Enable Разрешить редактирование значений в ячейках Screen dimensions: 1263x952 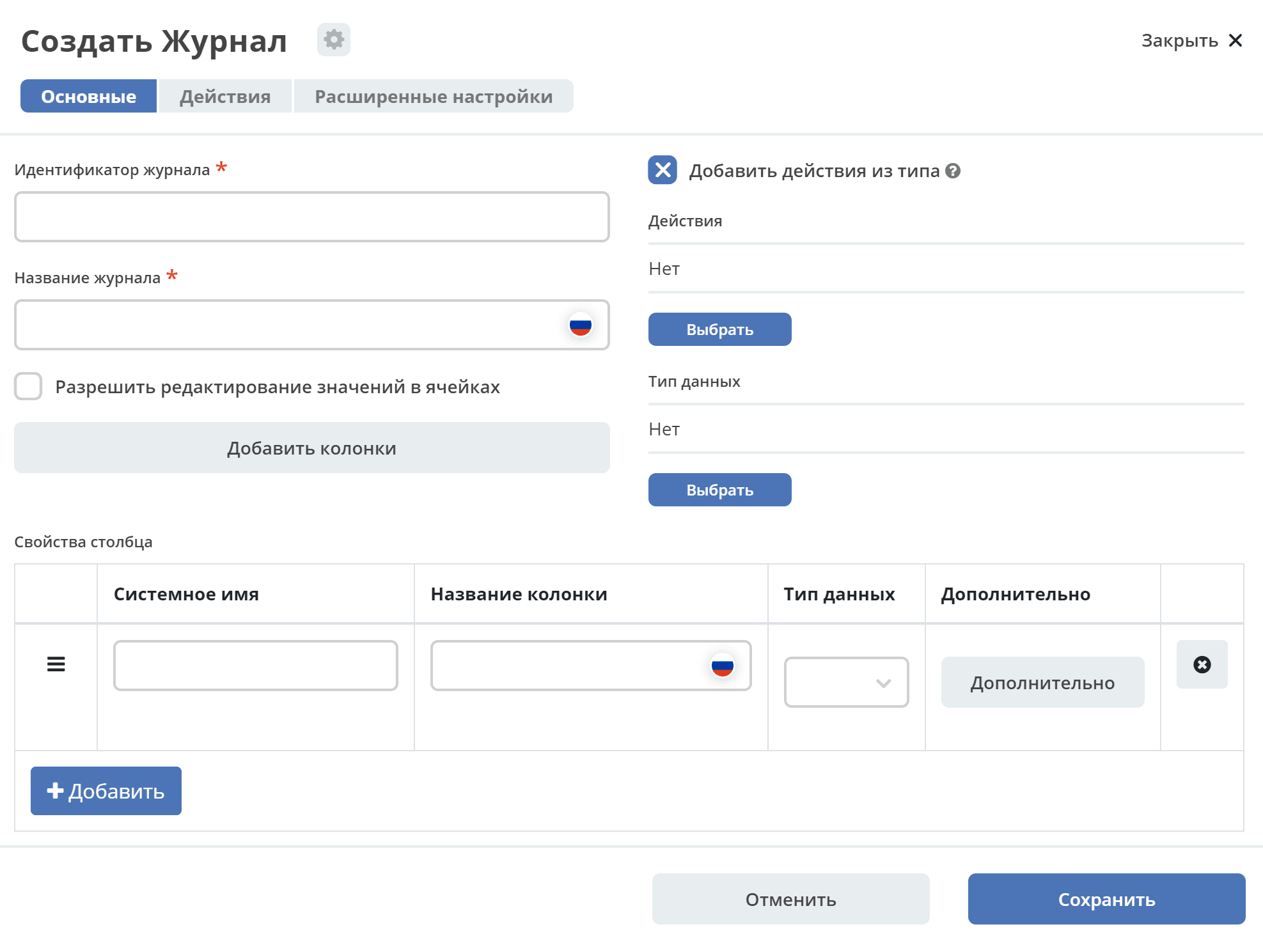(28, 386)
